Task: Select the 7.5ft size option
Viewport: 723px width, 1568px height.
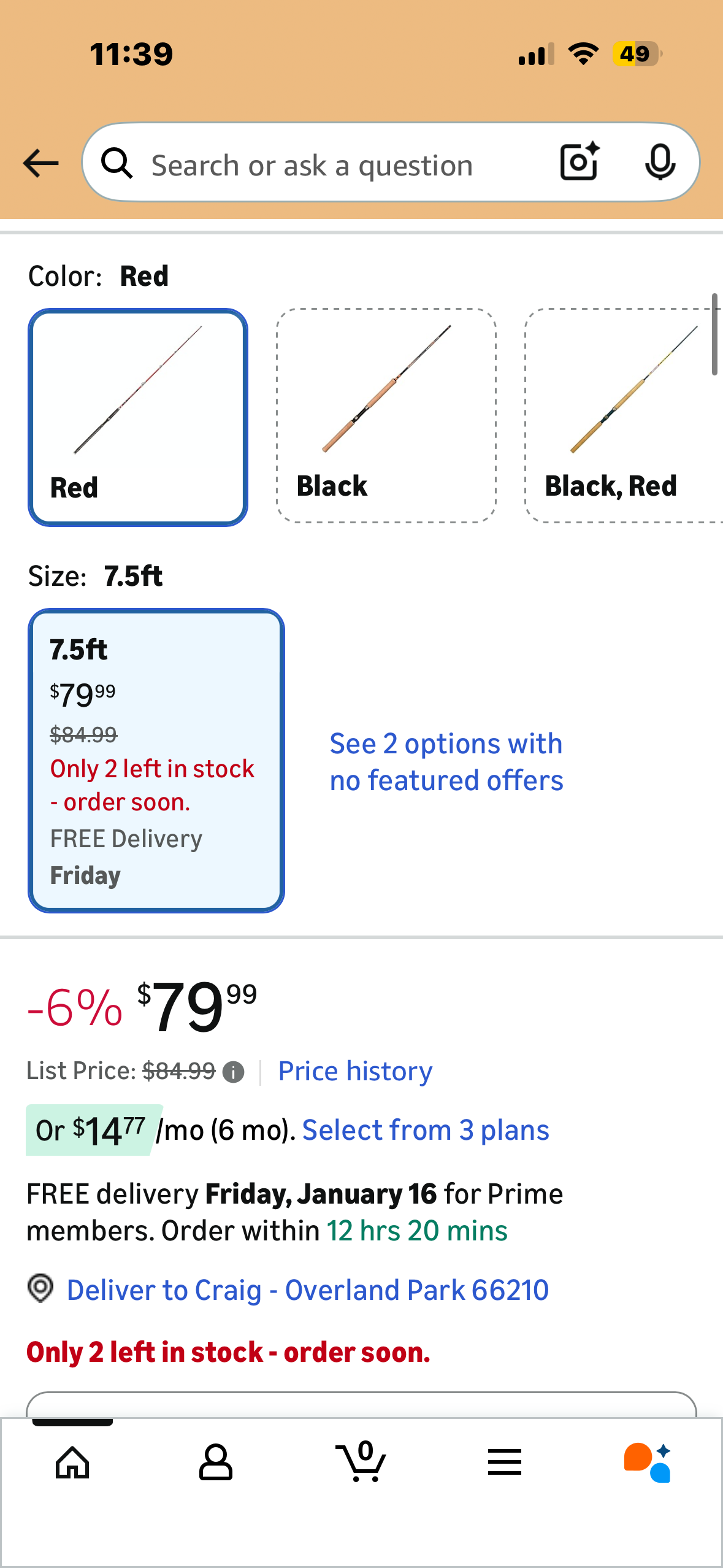Action: point(156,761)
